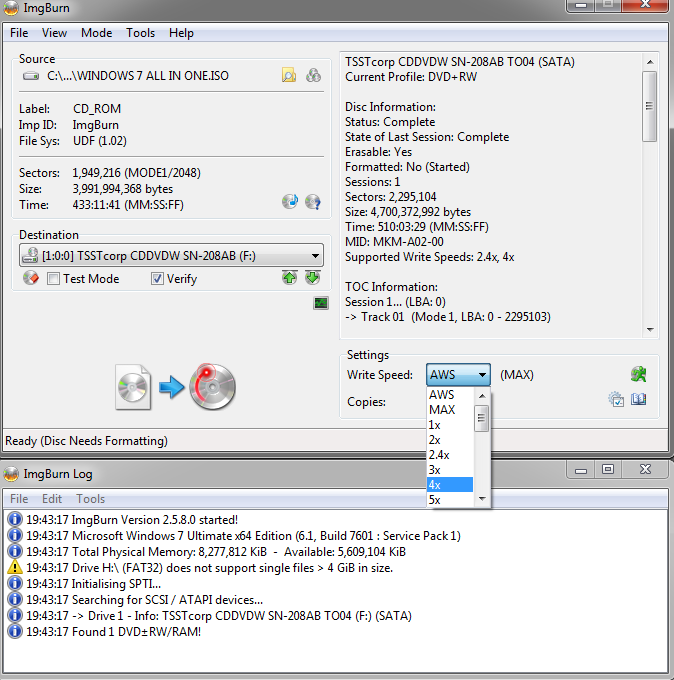Click the green down-arrow tray icon
The image size is (674, 680).
(x=312, y=278)
